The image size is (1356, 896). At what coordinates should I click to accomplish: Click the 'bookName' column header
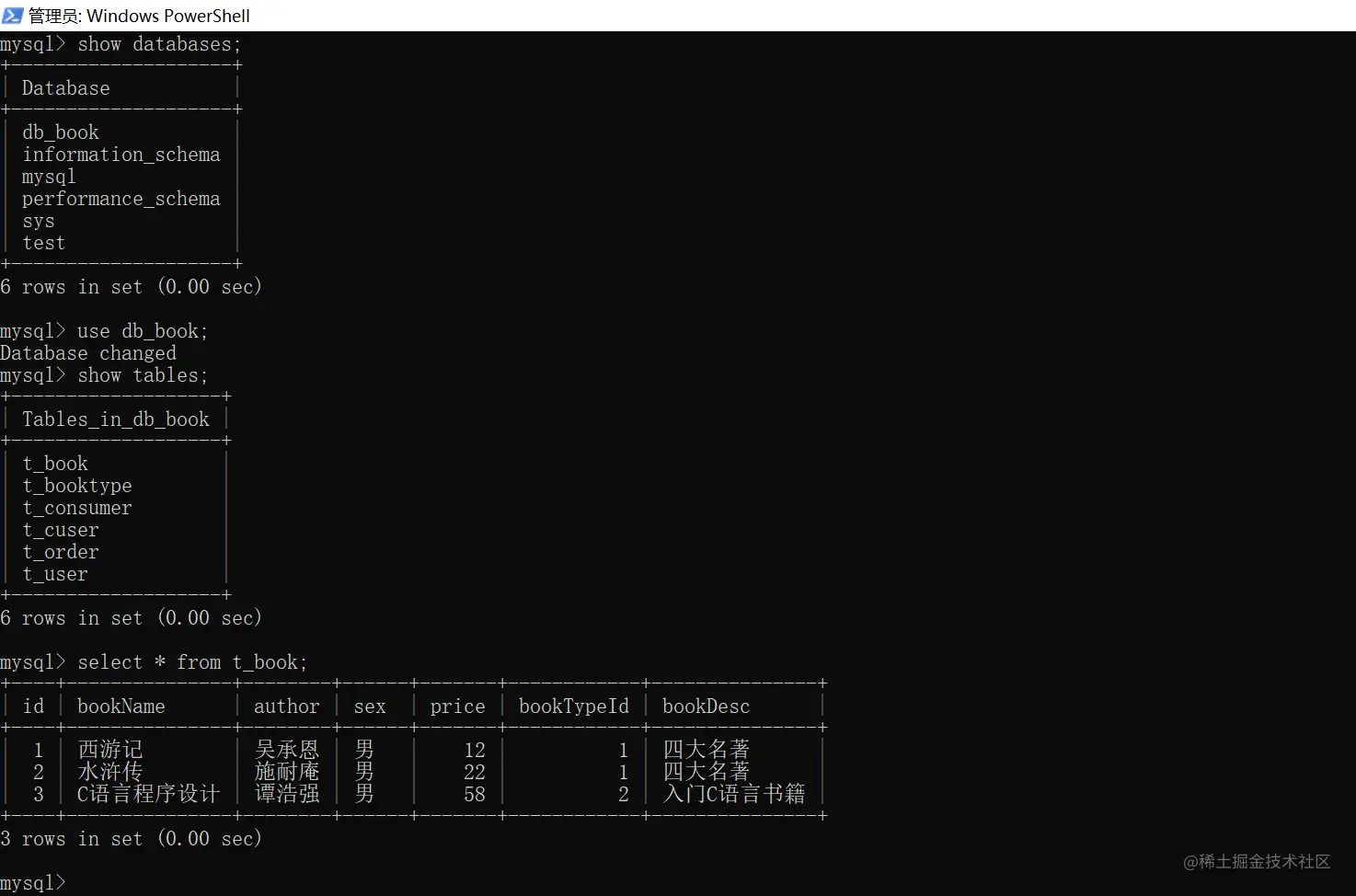[x=121, y=706]
